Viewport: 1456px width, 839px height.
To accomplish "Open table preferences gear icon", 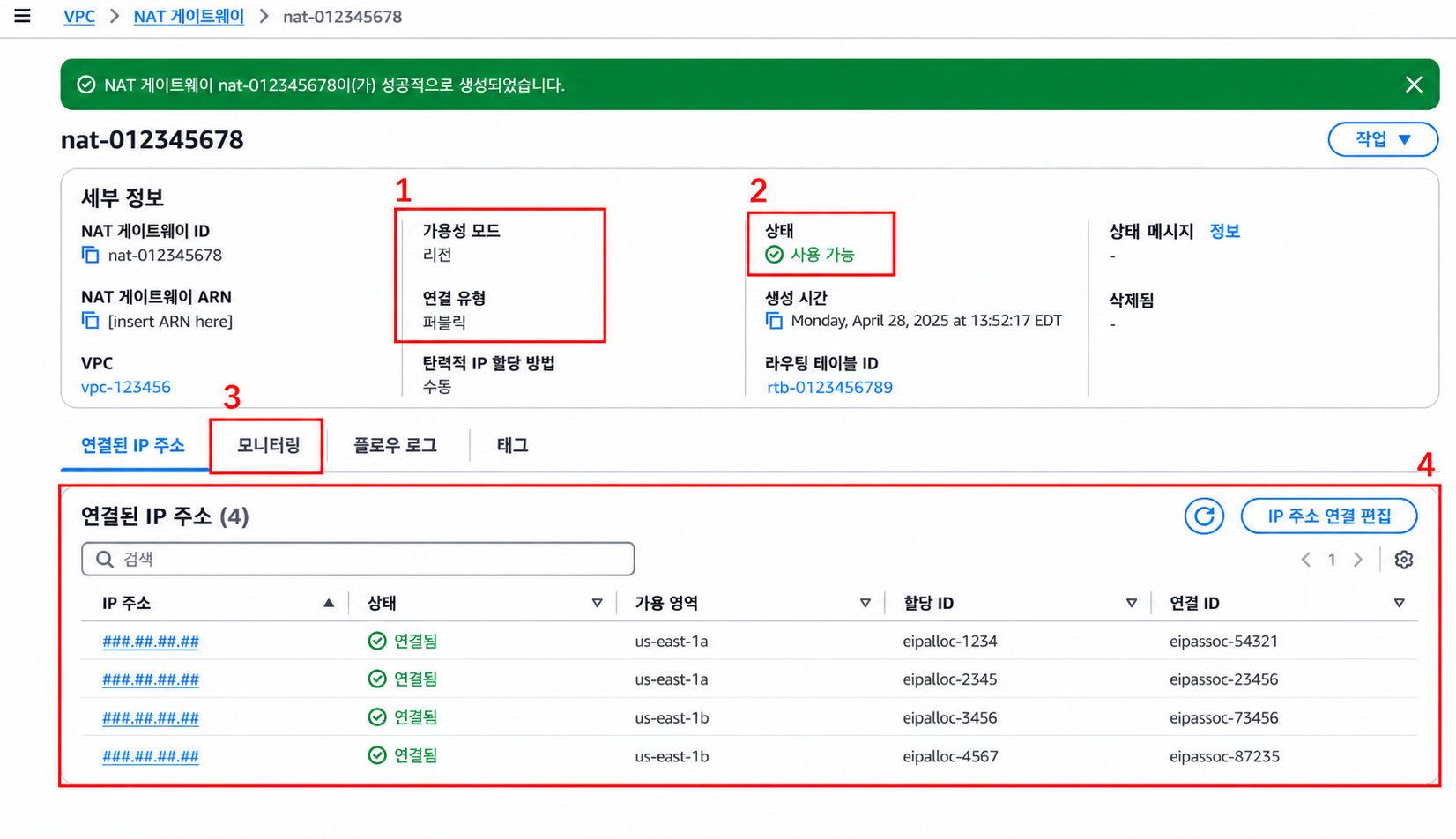I will [x=1404, y=560].
